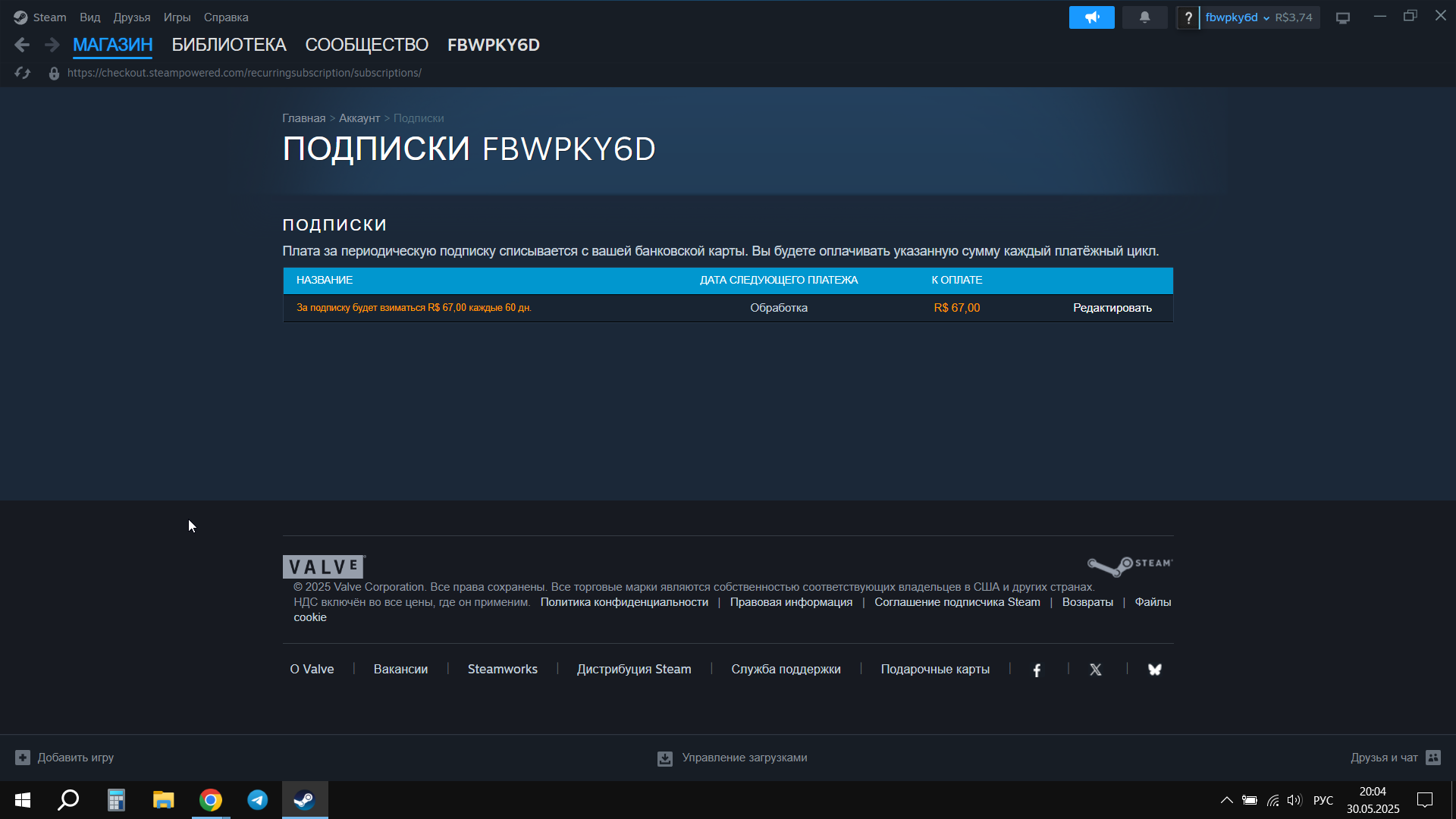
Task: Switch to the МАГАЗИН tab
Action: click(113, 45)
